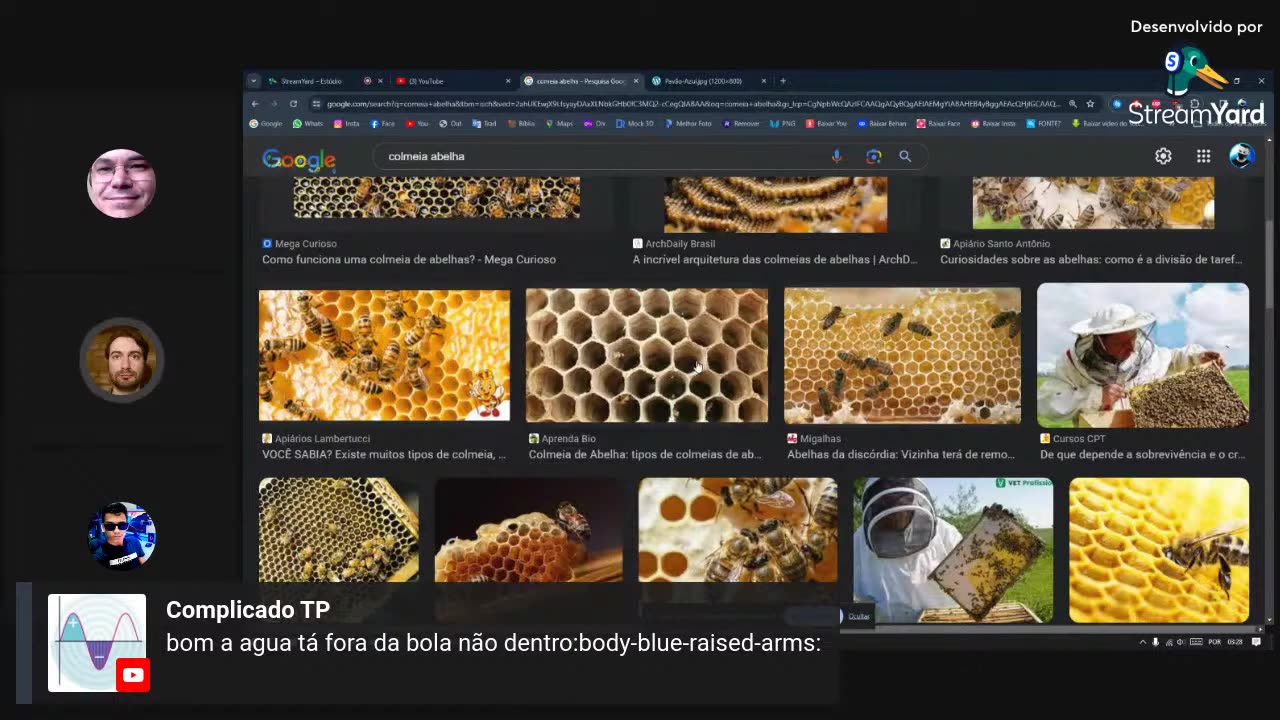Open the Maps bookmark
Screen dimensions: 1280x720
pyautogui.click(x=559, y=124)
